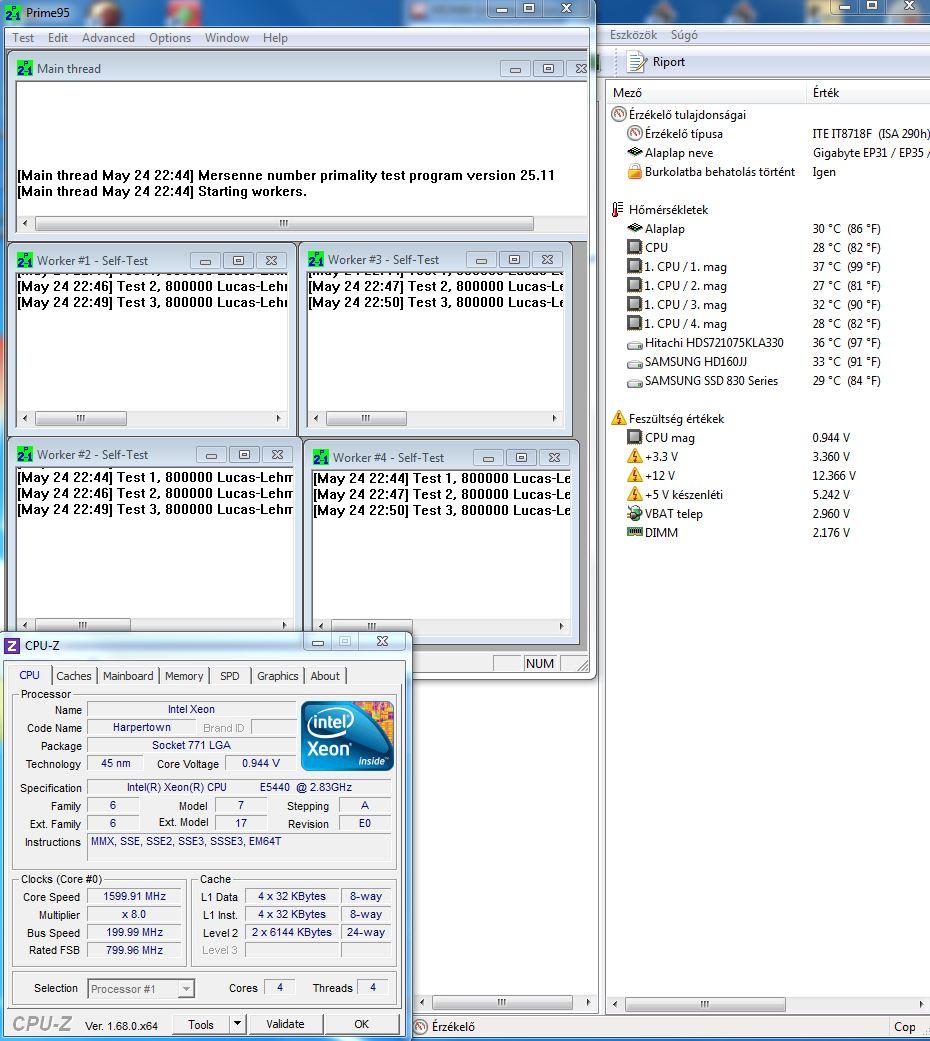Click the VBAT telep battery icon
930x1041 pixels.
coord(635,513)
